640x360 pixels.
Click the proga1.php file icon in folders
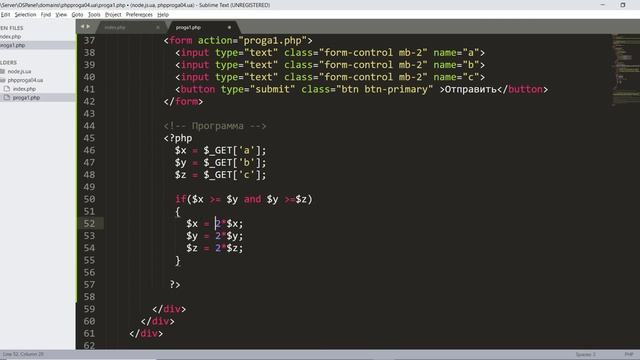click(7, 98)
